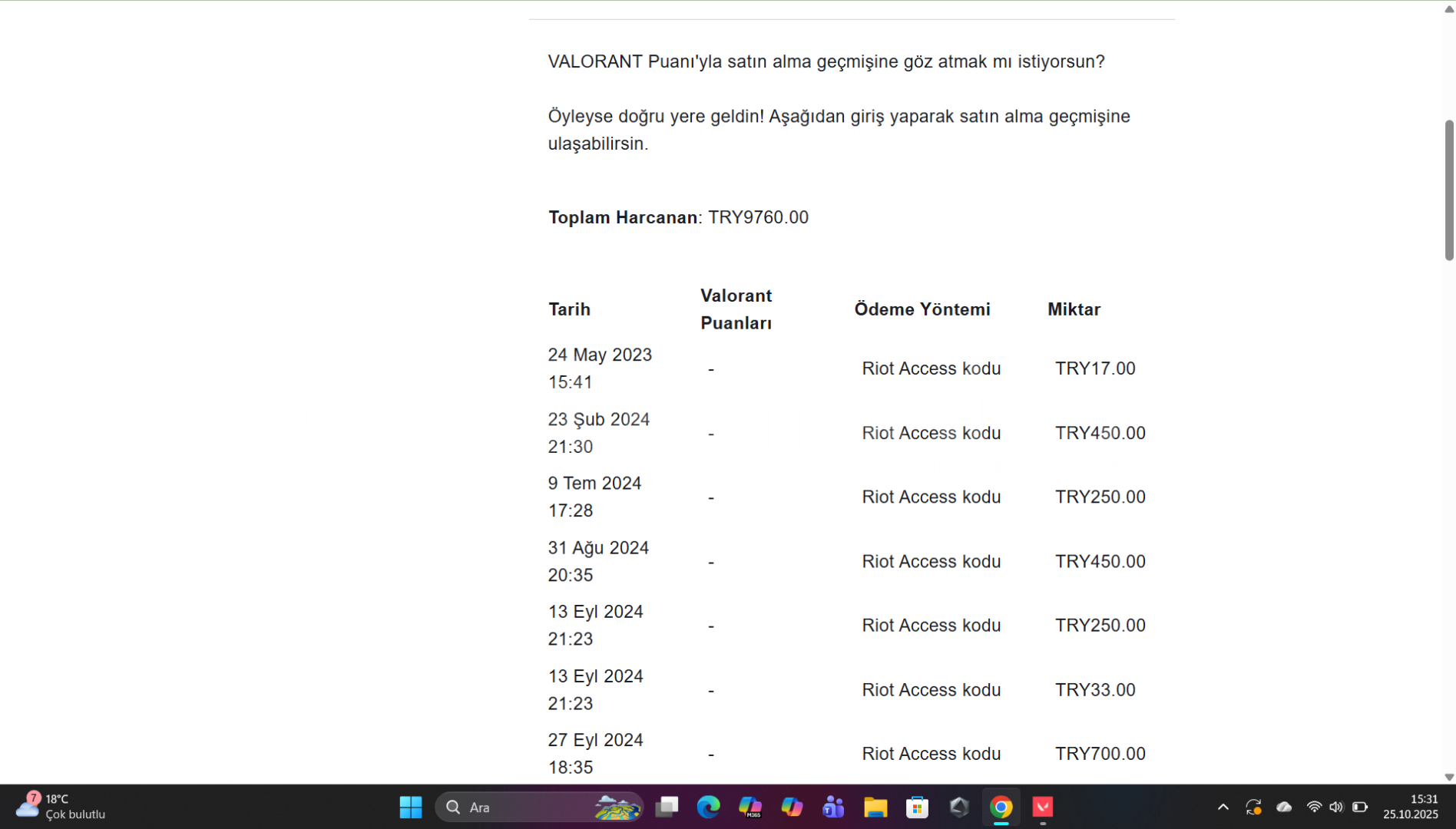Click the sync update tray icon
1456x829 pixels.
[1253, 807]
